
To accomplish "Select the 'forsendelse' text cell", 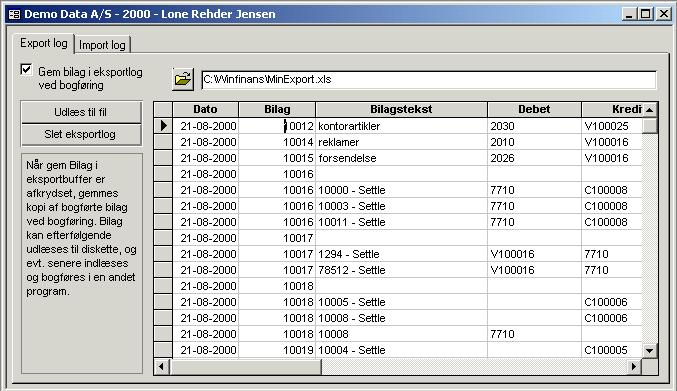I will click(402, 158).
